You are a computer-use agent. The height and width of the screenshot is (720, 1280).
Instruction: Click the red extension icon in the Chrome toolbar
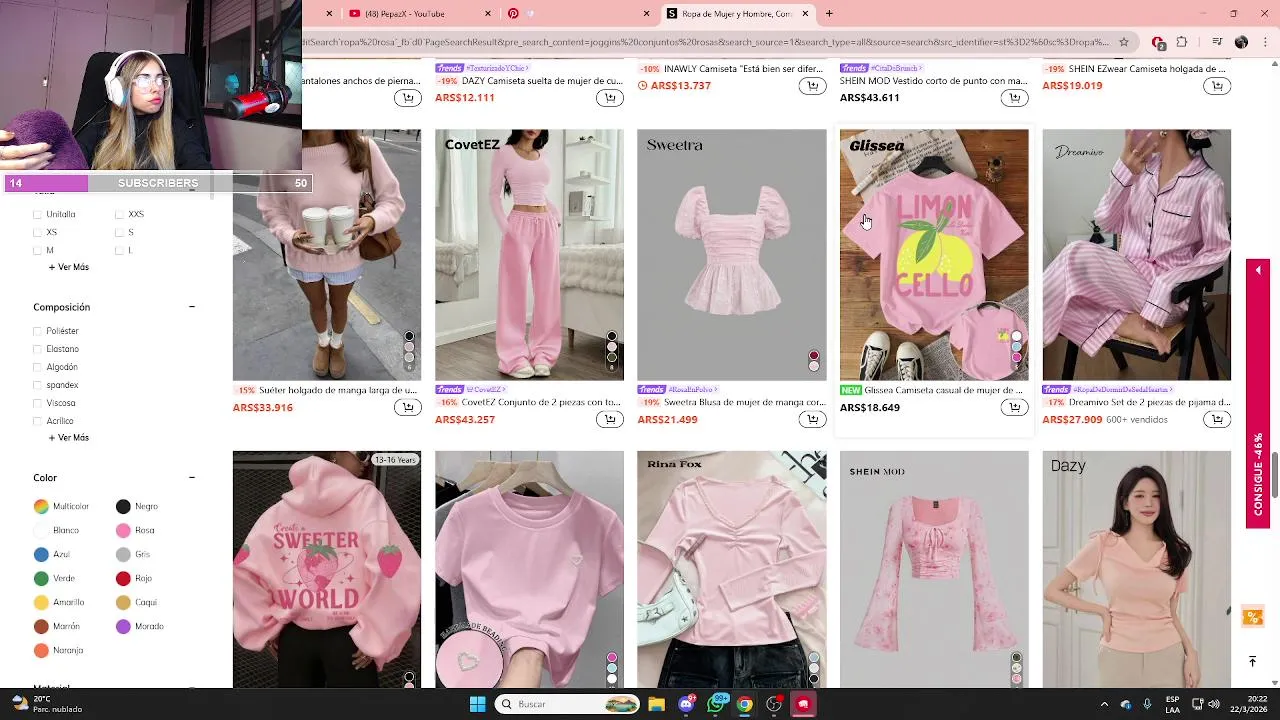(x=1158, y=42)
